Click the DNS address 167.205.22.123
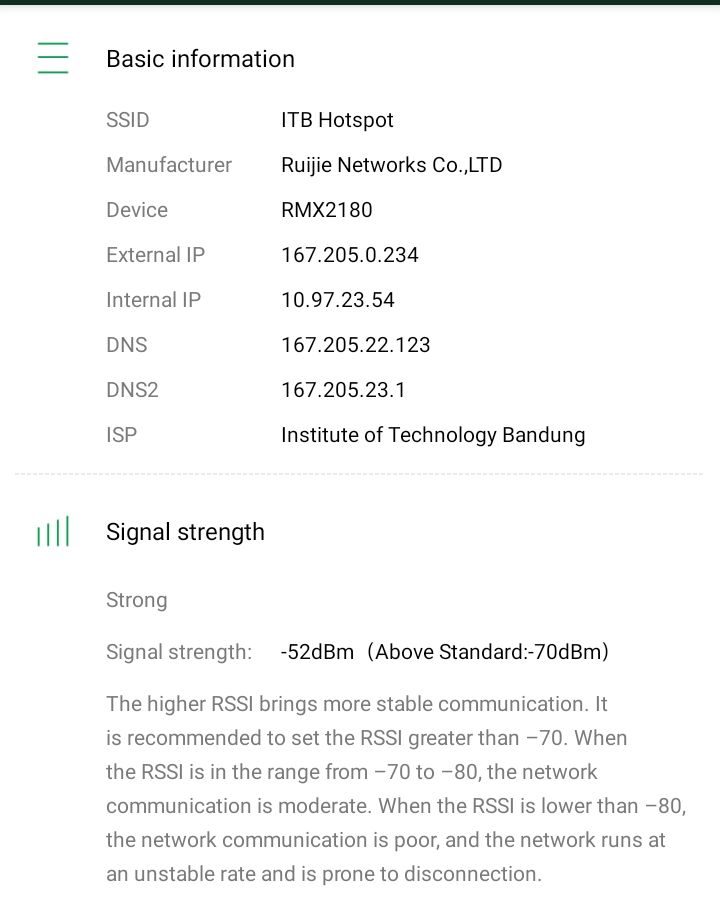The width and height of the screenshot is (720, 919). click(355, 345)
